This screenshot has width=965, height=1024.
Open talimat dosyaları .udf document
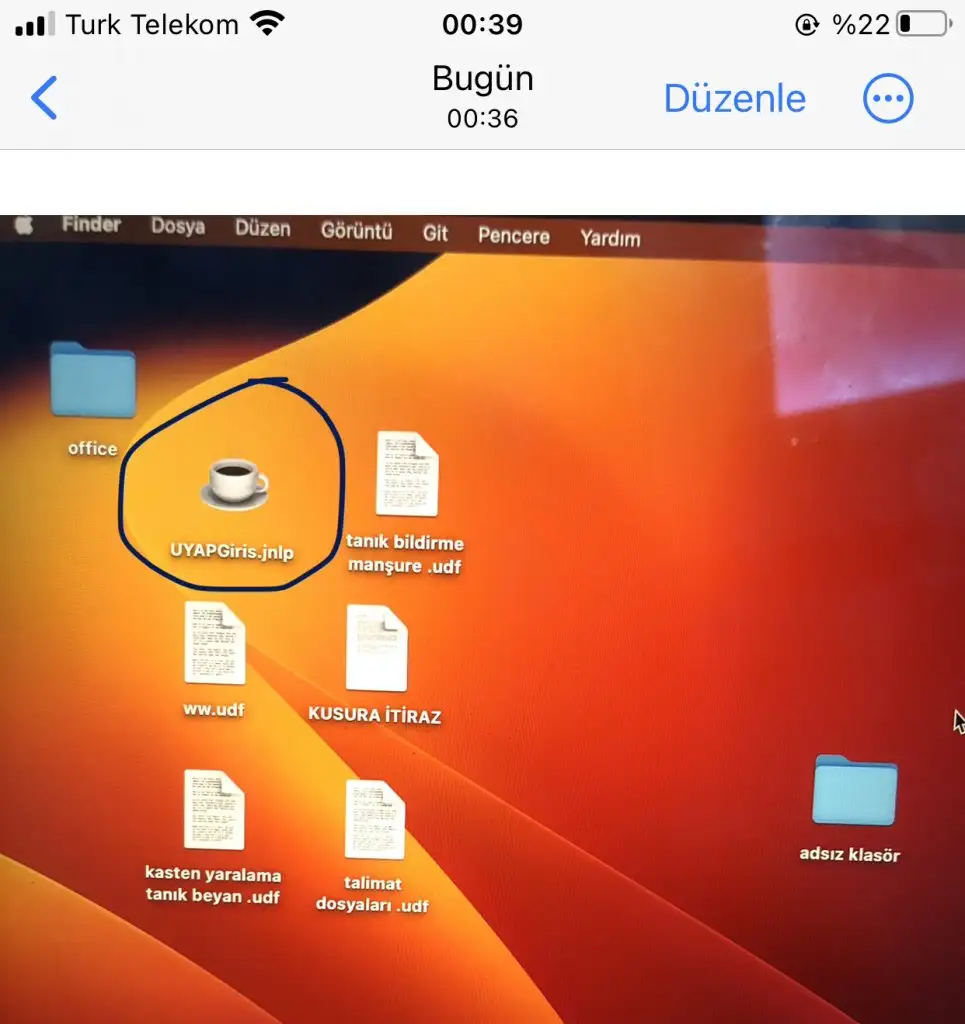[375, 820]
